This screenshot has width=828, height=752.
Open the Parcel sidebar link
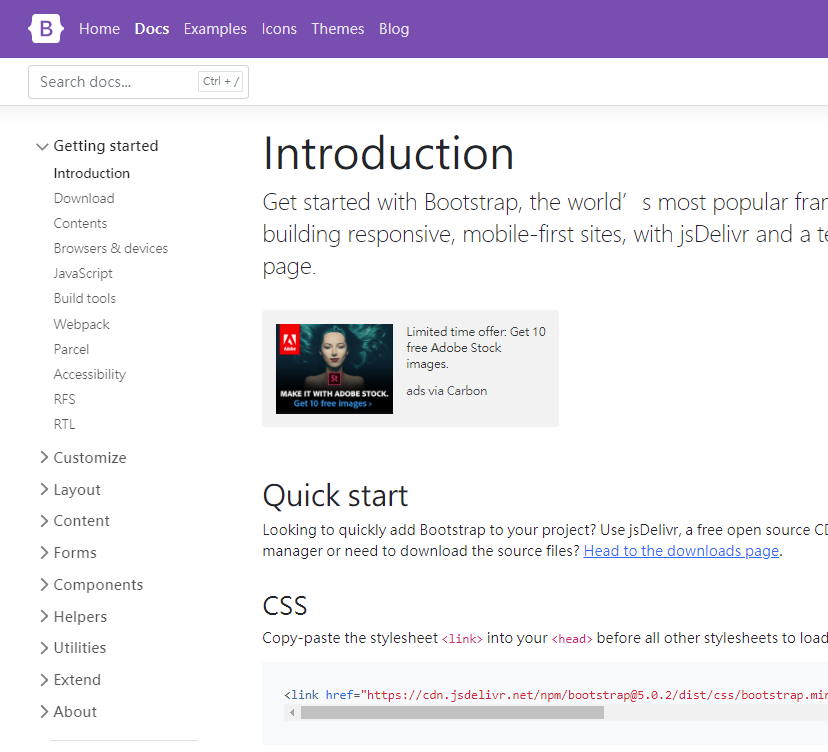71,349
